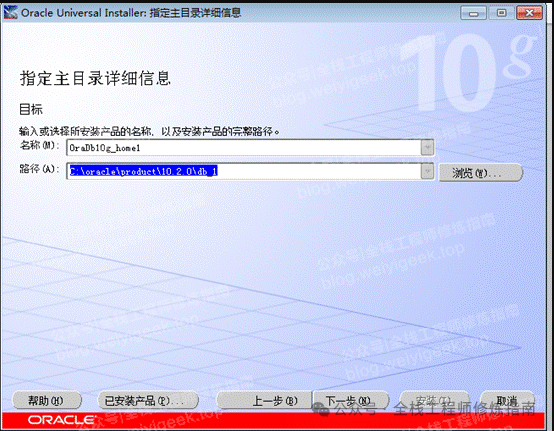Viewport: 554px width, 431px height.
Task: Click the OraDb10g_home1 name input field
Action: [x=243, y=148]
